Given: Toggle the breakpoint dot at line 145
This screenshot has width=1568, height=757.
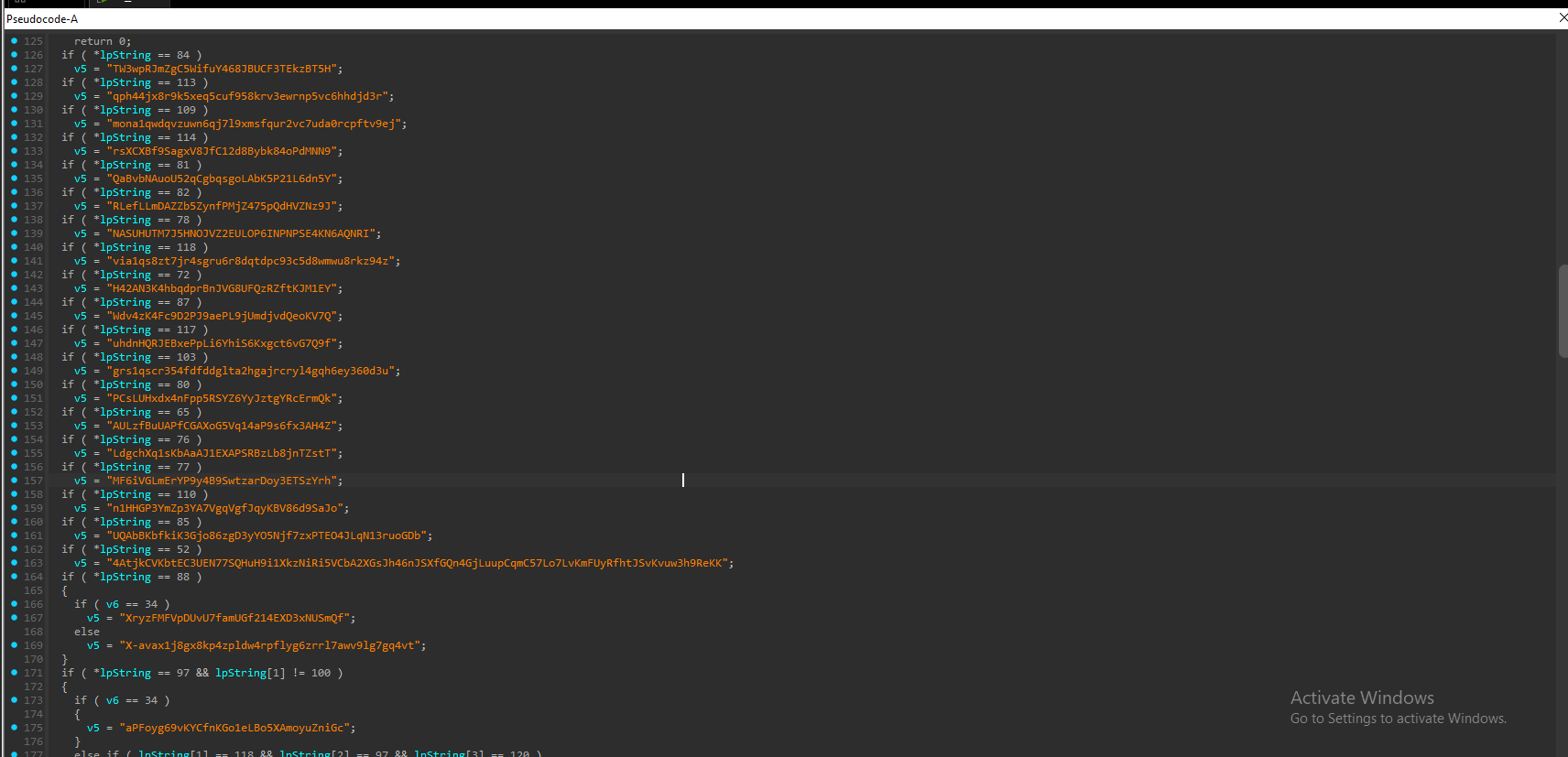Looking at the screenshot, I should click(x=14, y=316).
